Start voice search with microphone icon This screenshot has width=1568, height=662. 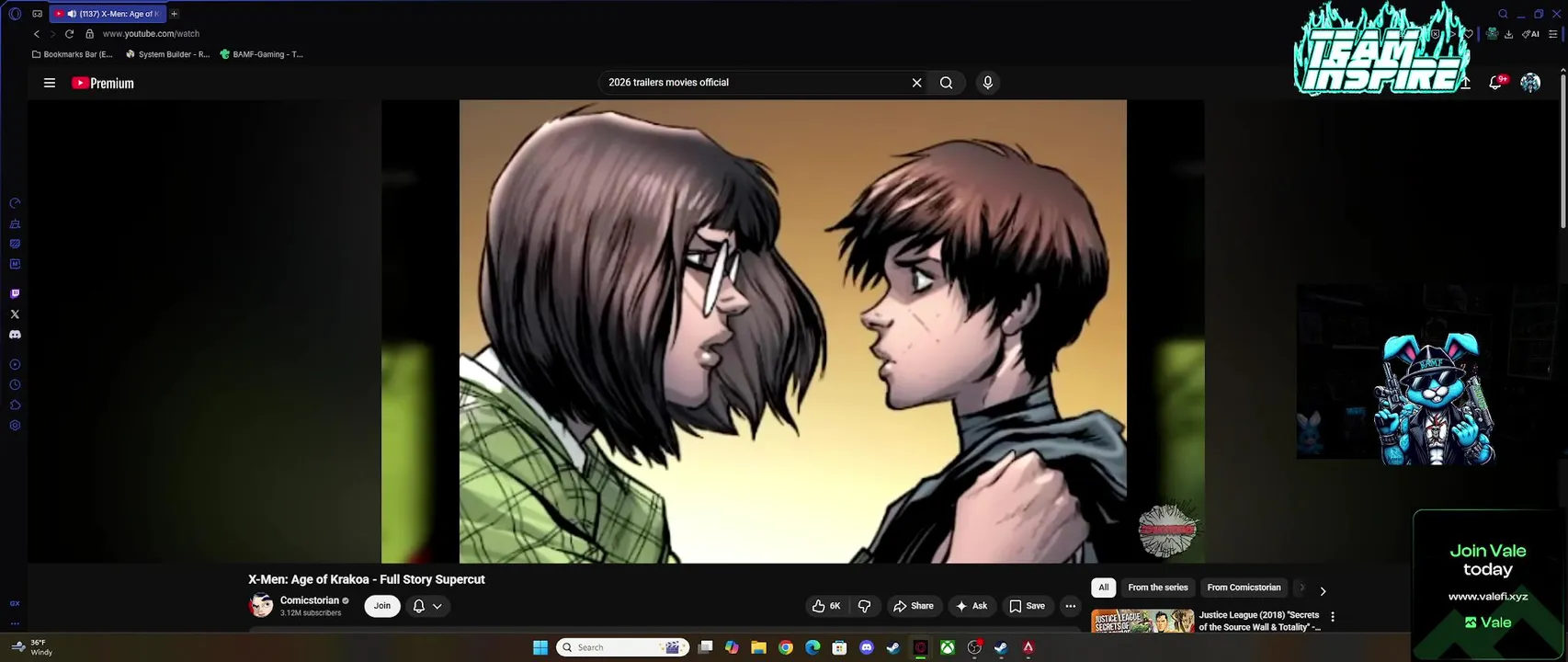pos(988,83)
